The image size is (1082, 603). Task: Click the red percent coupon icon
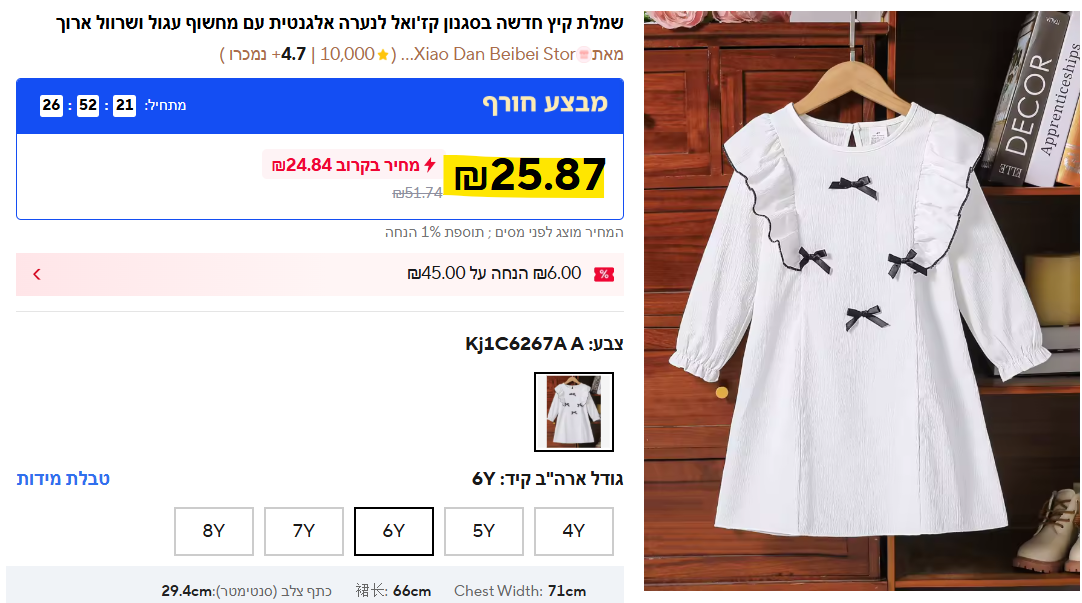[x=604, y=275]
